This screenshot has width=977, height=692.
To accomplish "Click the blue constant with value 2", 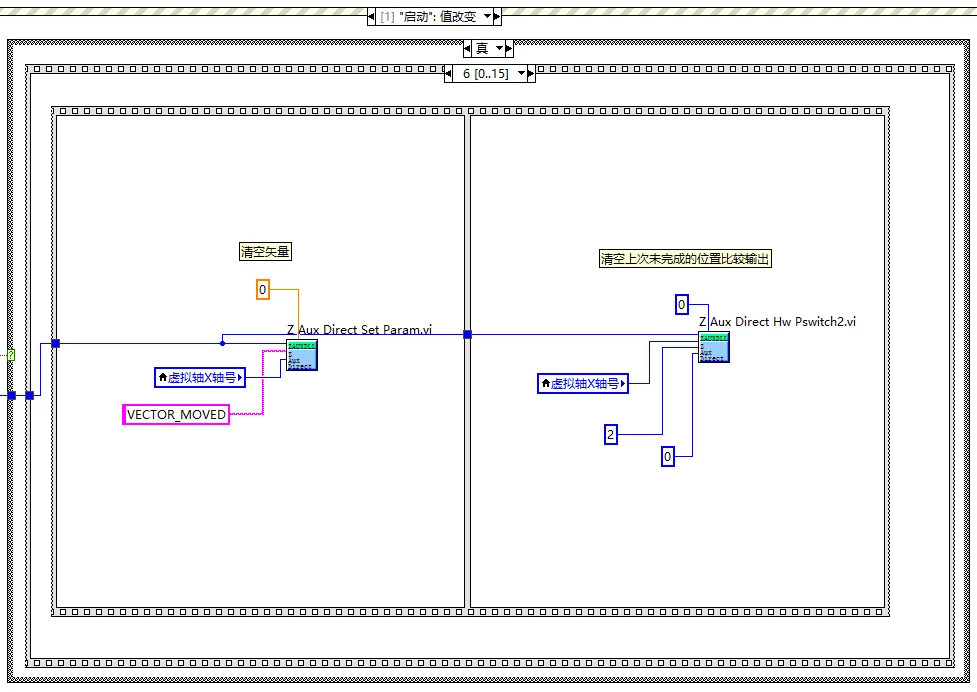I will pos(611,435).
